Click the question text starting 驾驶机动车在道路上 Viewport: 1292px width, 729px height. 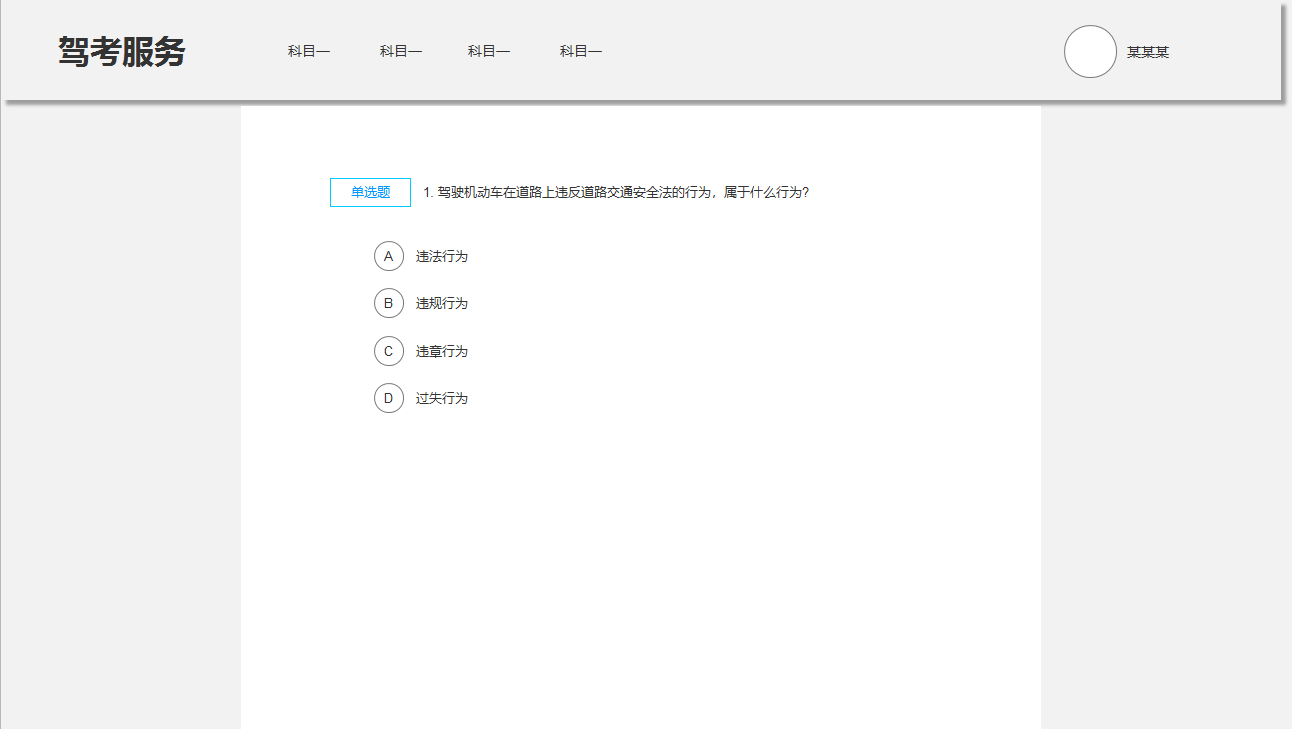[616, 192]
